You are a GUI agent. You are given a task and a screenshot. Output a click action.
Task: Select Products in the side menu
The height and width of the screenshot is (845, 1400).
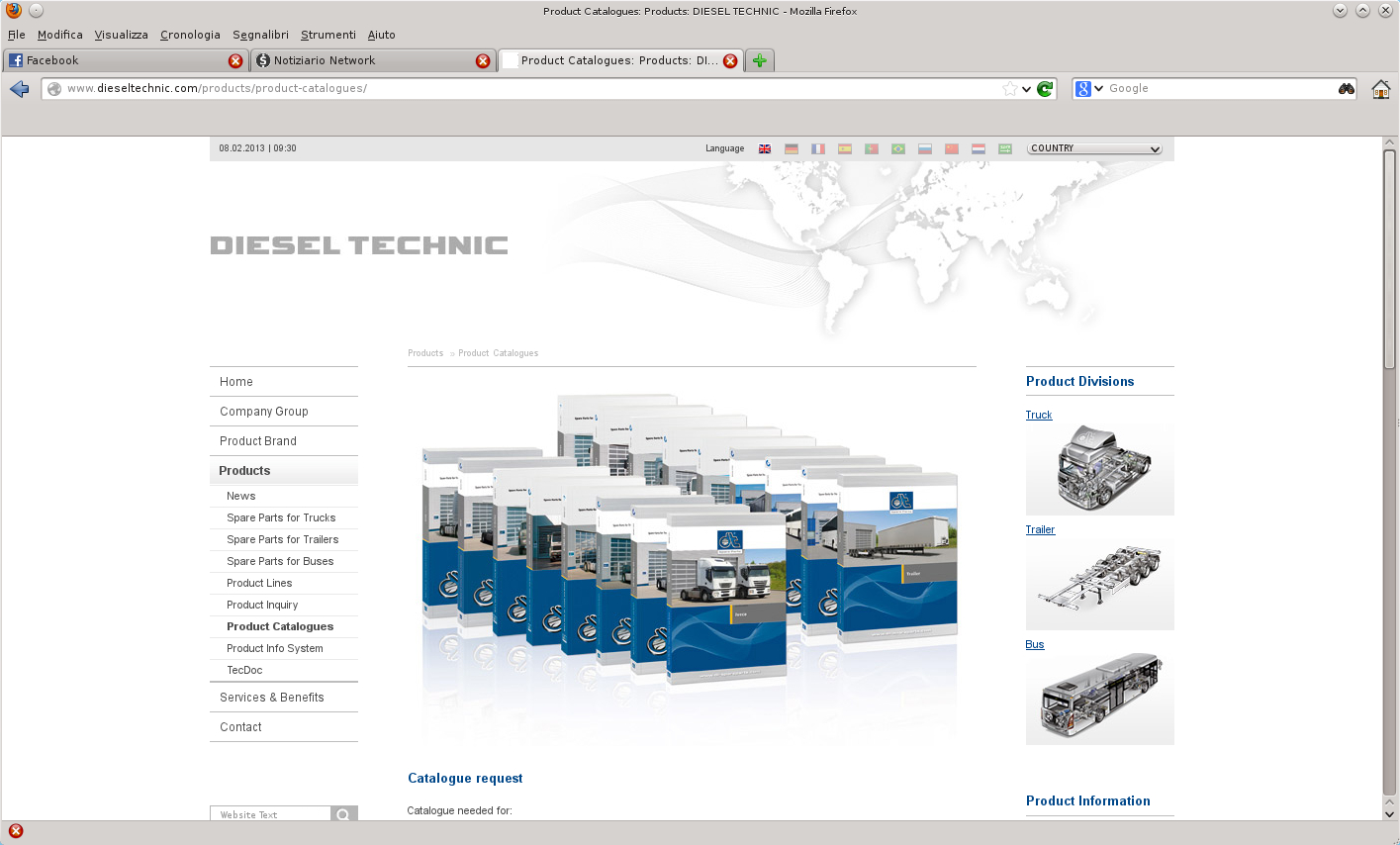tap(244, 471)
